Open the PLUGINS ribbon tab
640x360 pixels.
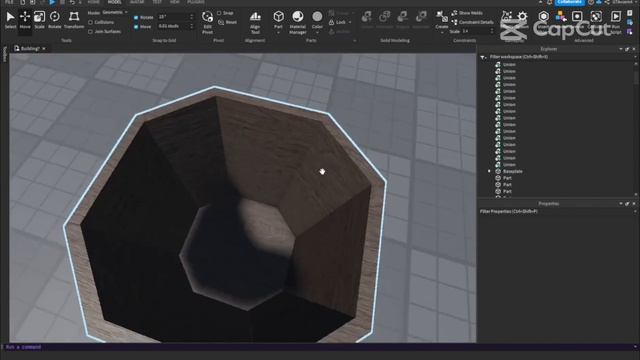click(196, 2)
